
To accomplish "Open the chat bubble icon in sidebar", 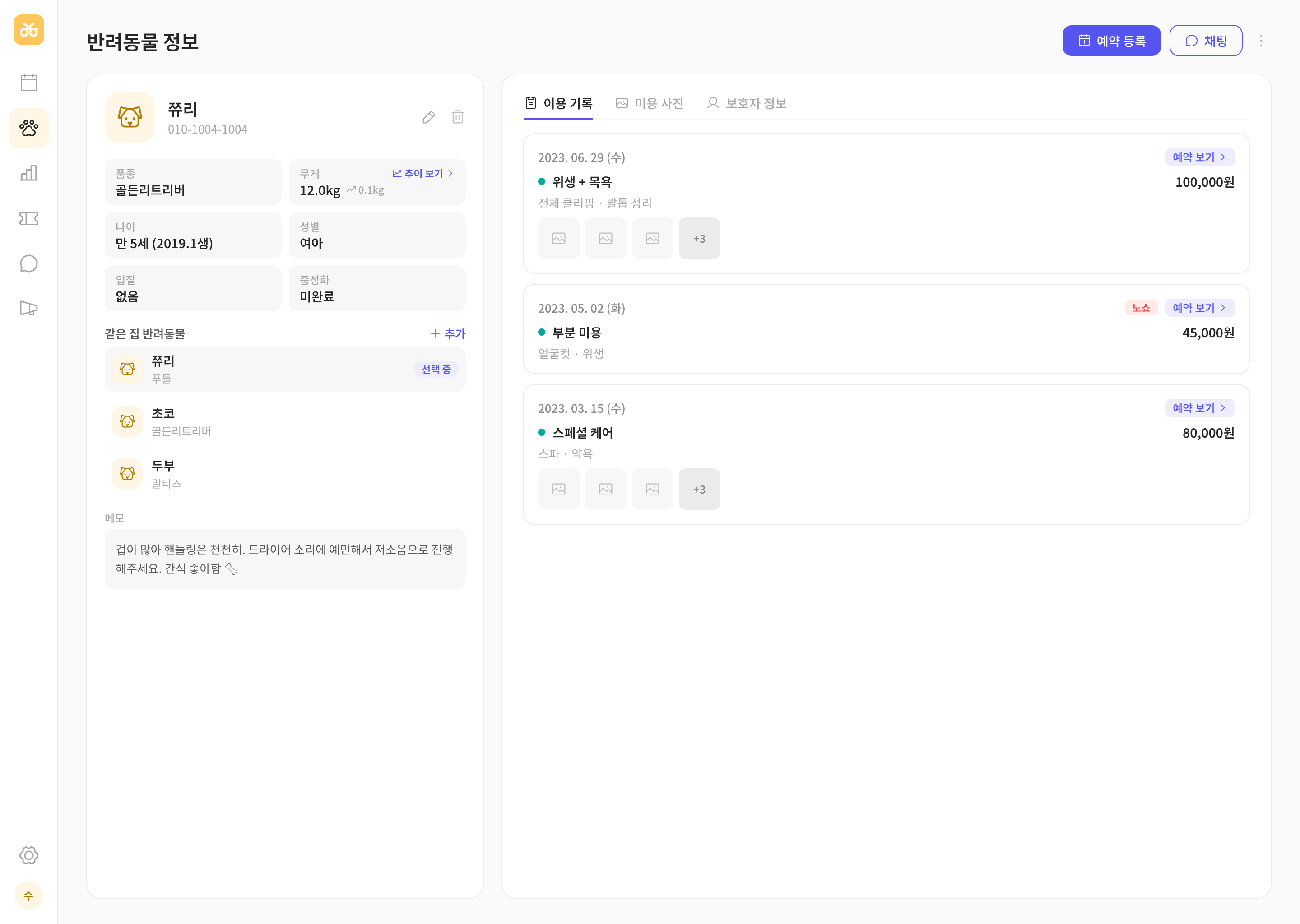I will (28, 263).
